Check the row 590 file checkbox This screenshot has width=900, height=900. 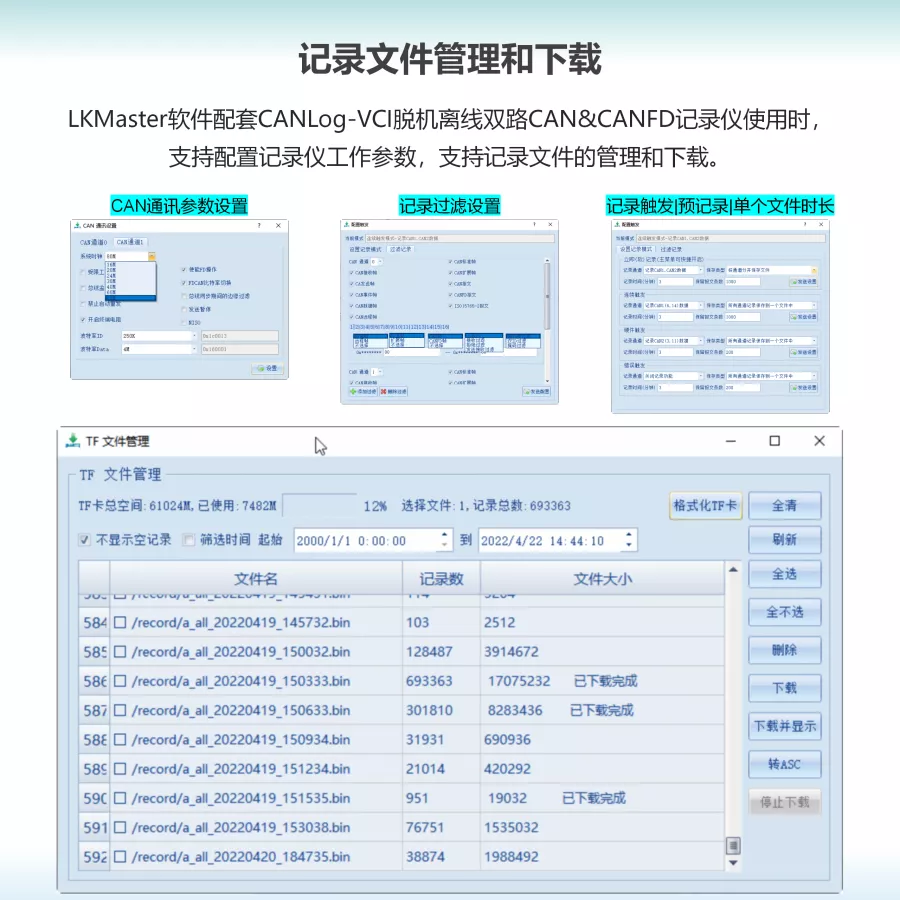pos(120,798)
